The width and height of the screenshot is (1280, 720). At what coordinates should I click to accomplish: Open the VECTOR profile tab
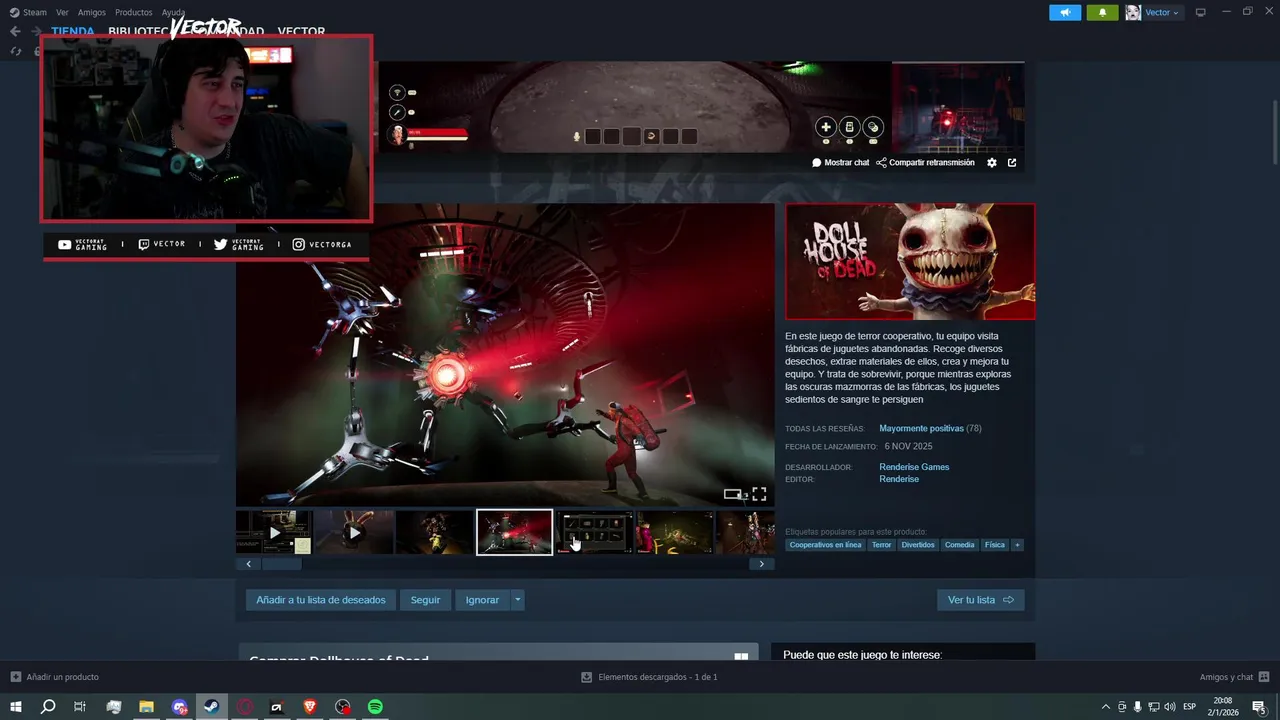point(301,31)
